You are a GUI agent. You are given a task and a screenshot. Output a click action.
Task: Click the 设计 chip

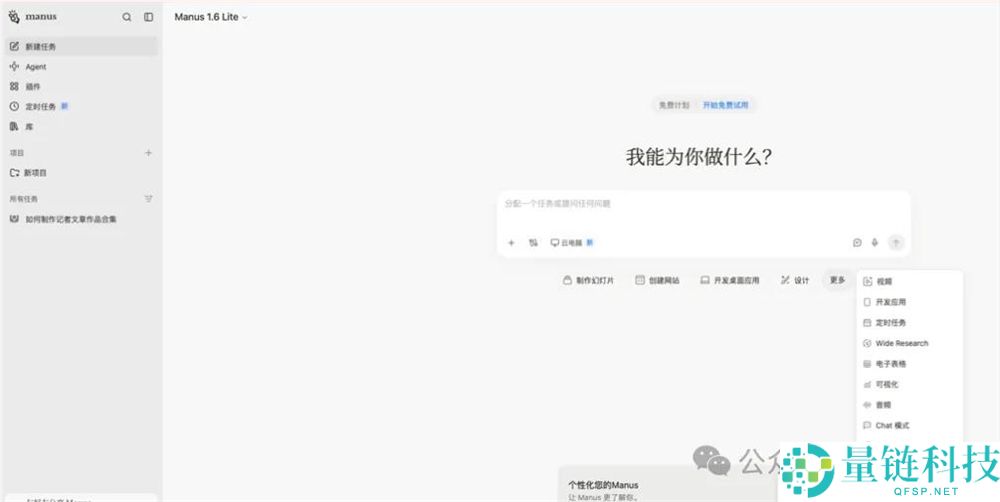click(x=795, y=281)
